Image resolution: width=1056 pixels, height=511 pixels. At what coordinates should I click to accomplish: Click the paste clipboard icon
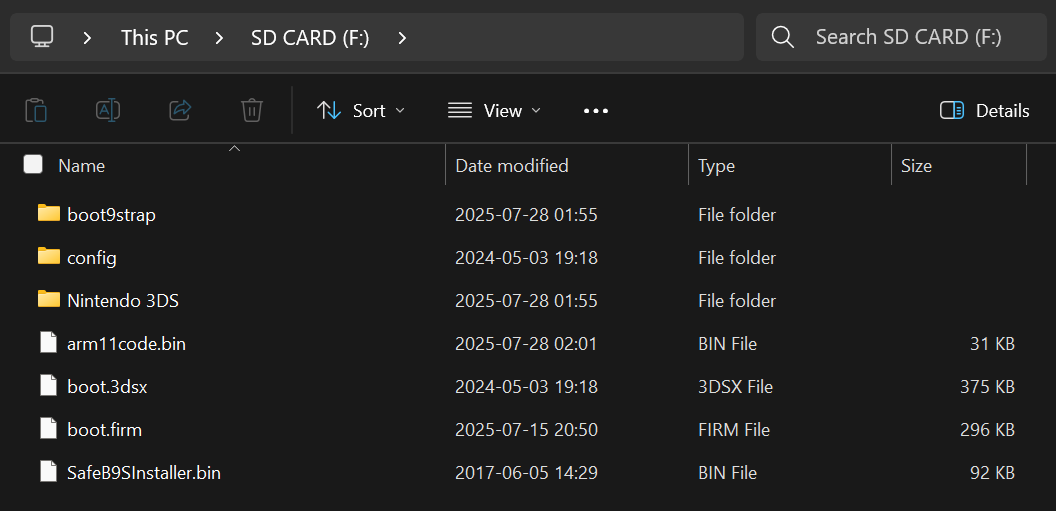(x=36, y=110)
